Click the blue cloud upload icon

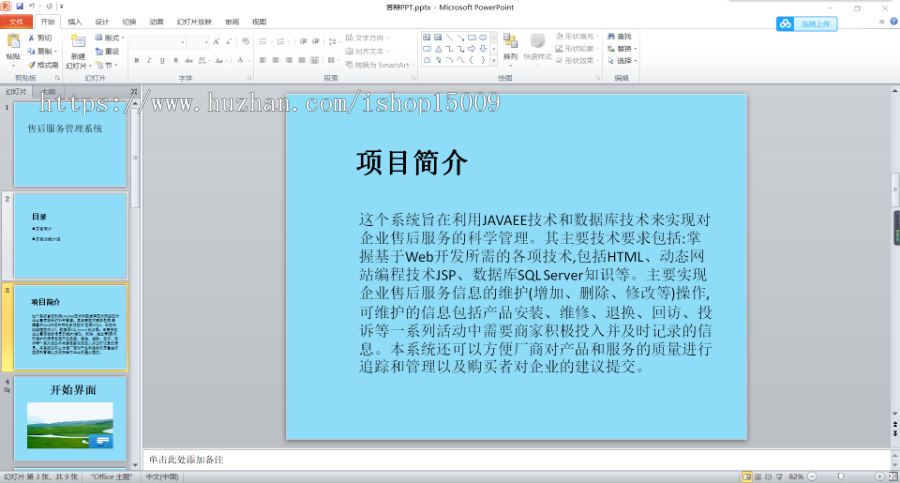tap(785, 24)
